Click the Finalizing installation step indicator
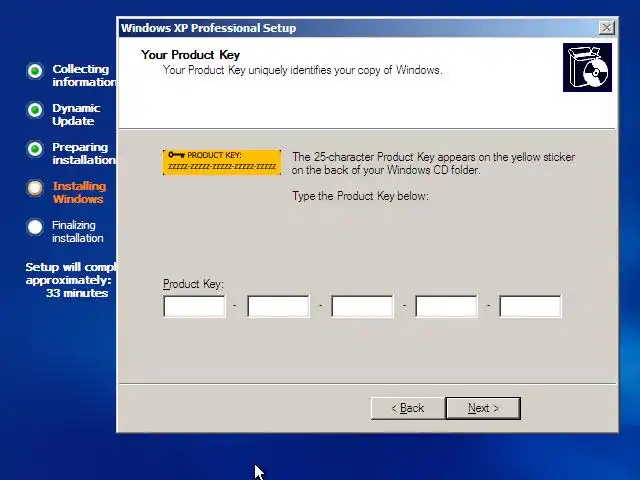640x480 pixels. pyautogui.click(x=35, y=227)
